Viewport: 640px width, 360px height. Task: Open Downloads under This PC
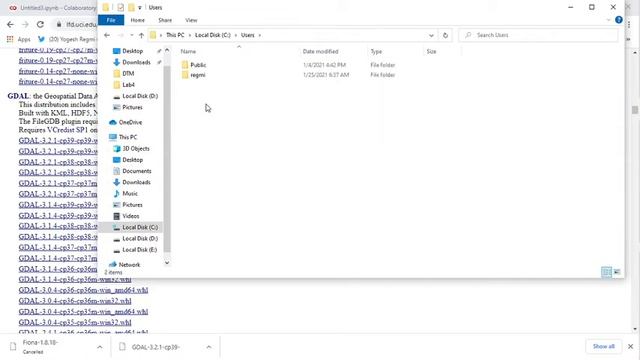(x=136, y=182)
